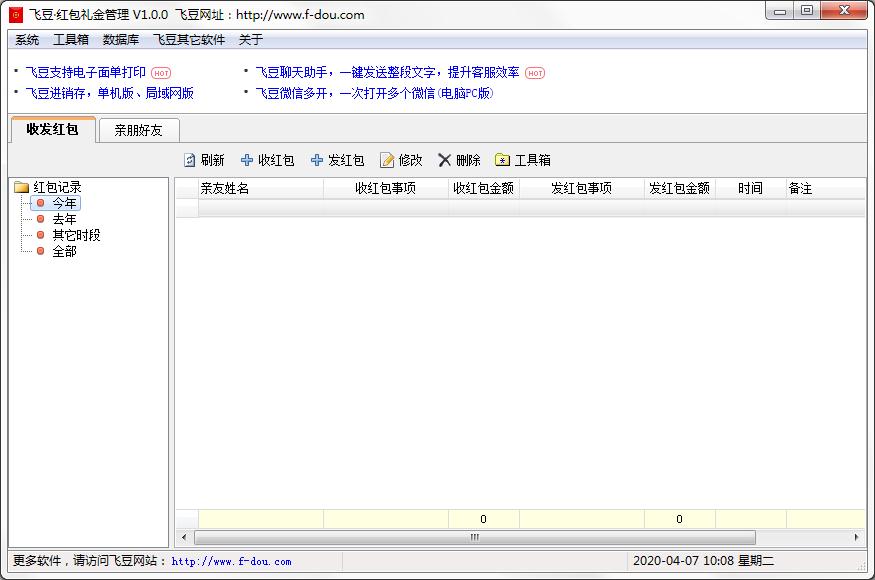The image size is (875, 580).
Task: Click the 发红包 plus icon
Action: 317,160
